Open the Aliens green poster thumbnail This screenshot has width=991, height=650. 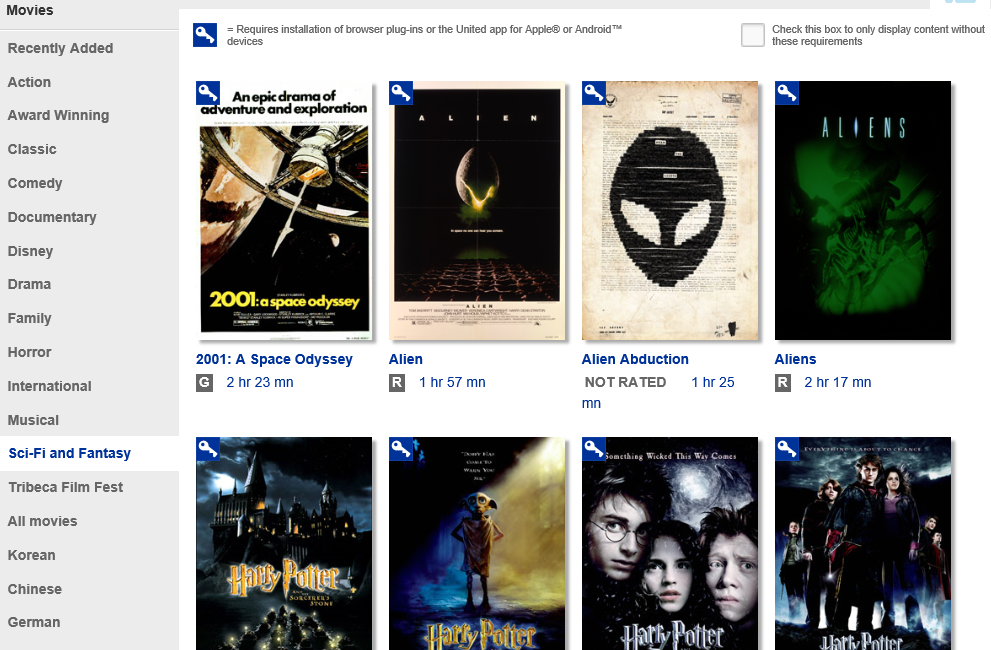(x=863, y=211)
